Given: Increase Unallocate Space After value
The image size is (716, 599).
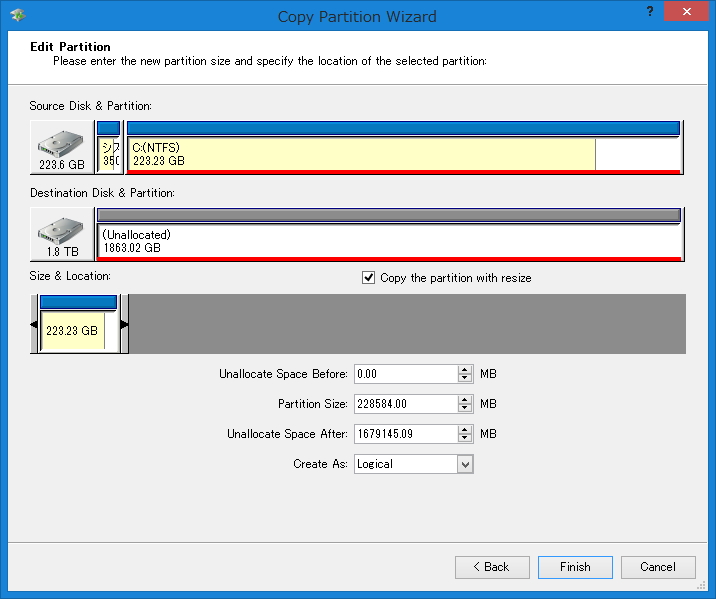Looking at the screenshot, I should click(465, 430).
